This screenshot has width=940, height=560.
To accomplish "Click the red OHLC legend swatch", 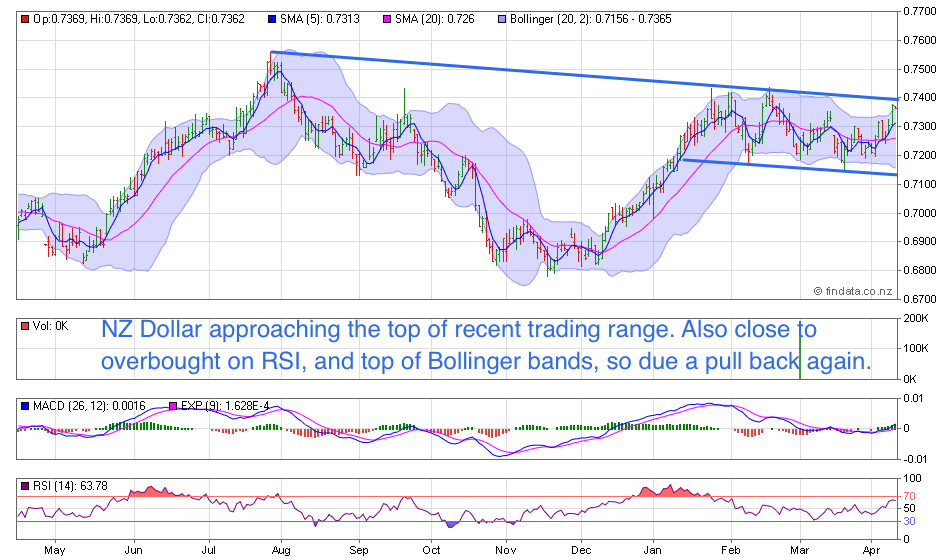I will click(25, 19).
